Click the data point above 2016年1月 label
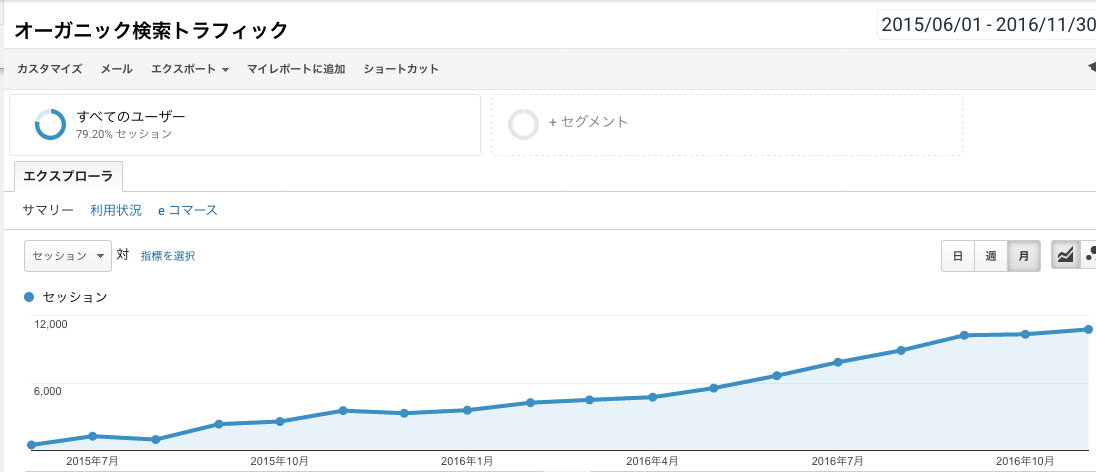 pos(467,410)
